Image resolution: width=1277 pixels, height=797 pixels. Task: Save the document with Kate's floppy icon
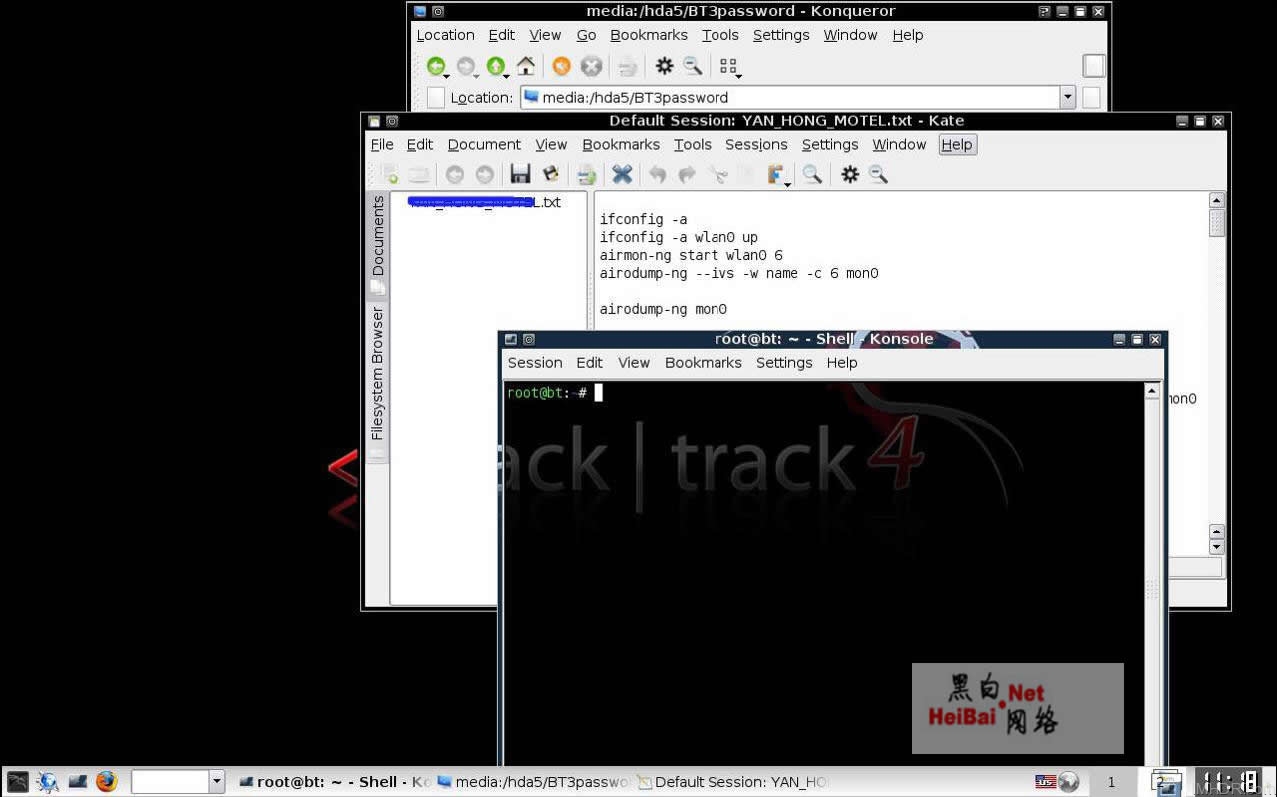[520, 174]
